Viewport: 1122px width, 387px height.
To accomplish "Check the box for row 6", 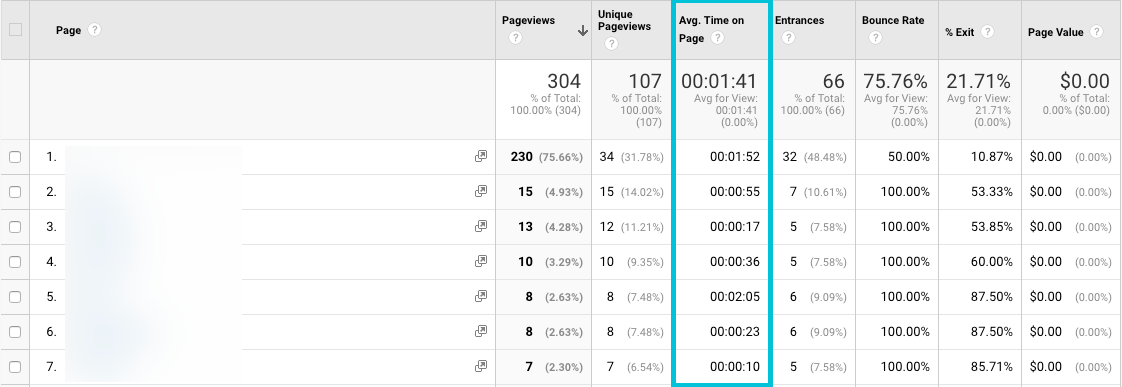I will click(15, 333).
